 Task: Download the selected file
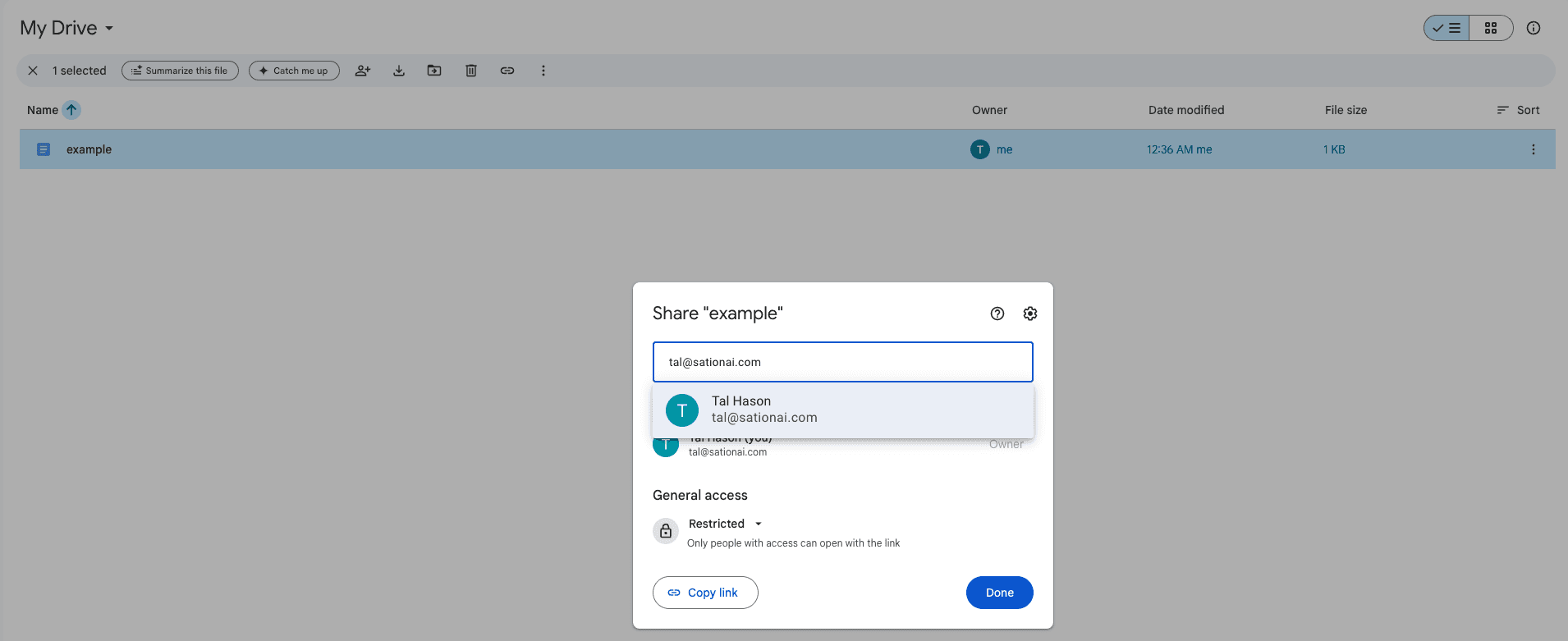[x=398, y=71]
